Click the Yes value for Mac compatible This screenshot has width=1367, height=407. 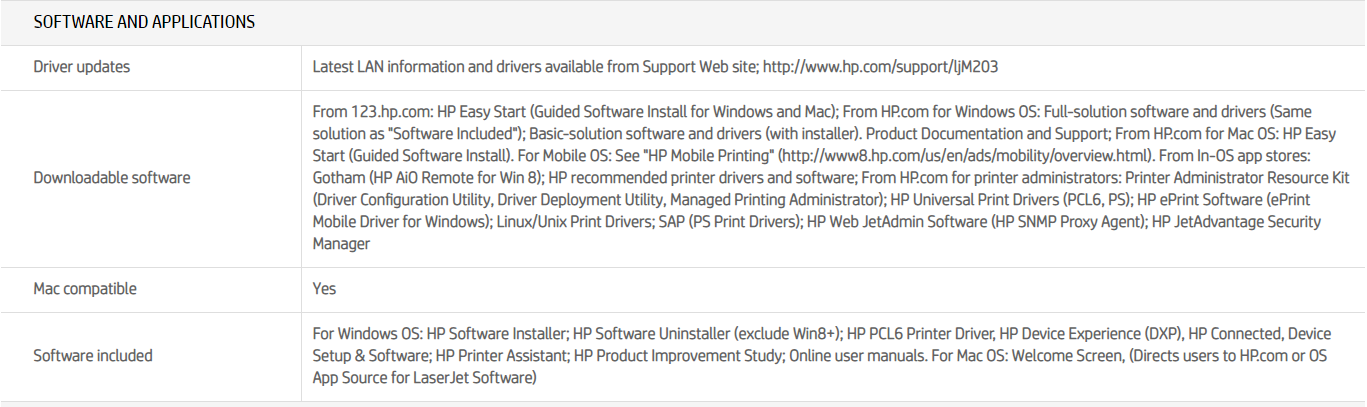(x=324, y=289)
